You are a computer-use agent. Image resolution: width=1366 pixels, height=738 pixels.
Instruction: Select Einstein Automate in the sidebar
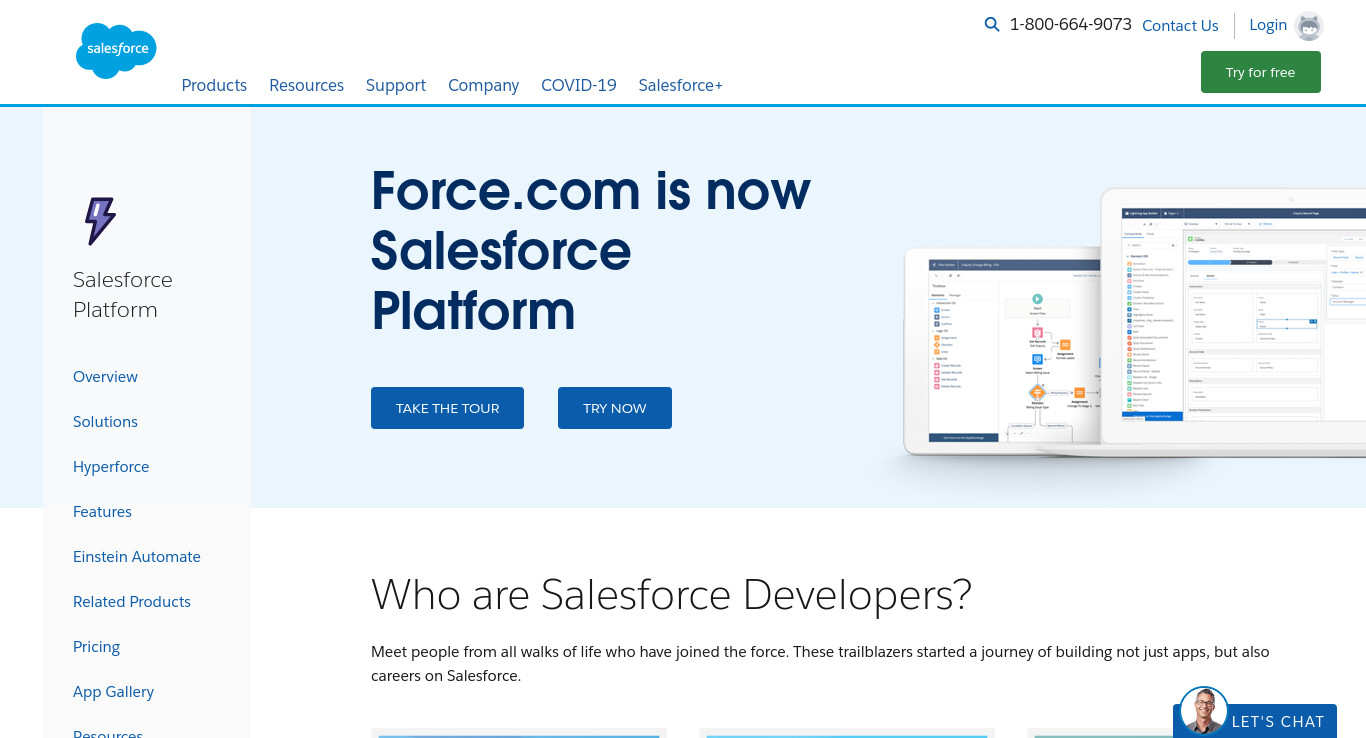pyautogui.click(x=137, y=557)
